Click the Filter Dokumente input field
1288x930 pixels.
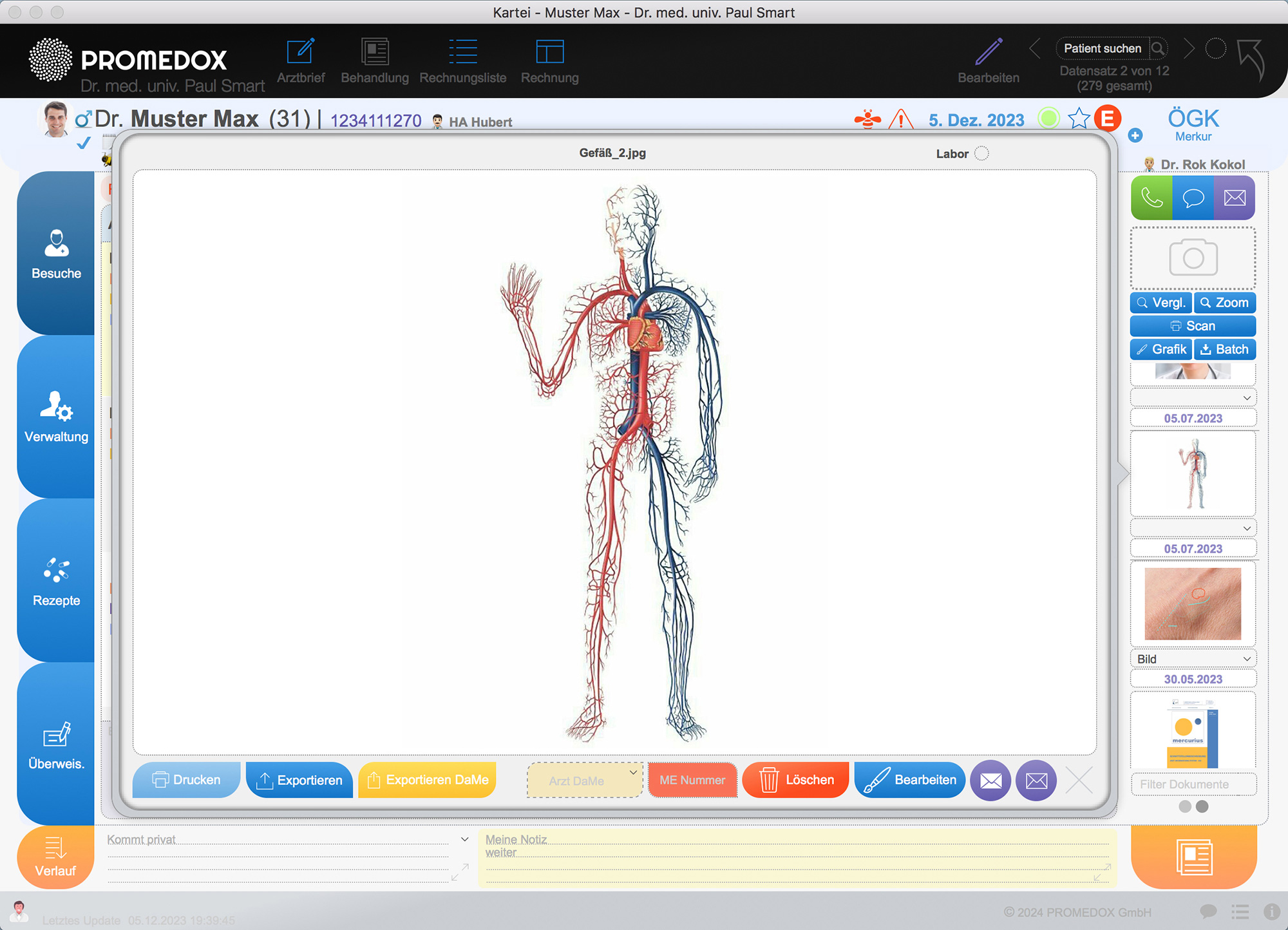pyautogui.click(x=1193, y=784)
